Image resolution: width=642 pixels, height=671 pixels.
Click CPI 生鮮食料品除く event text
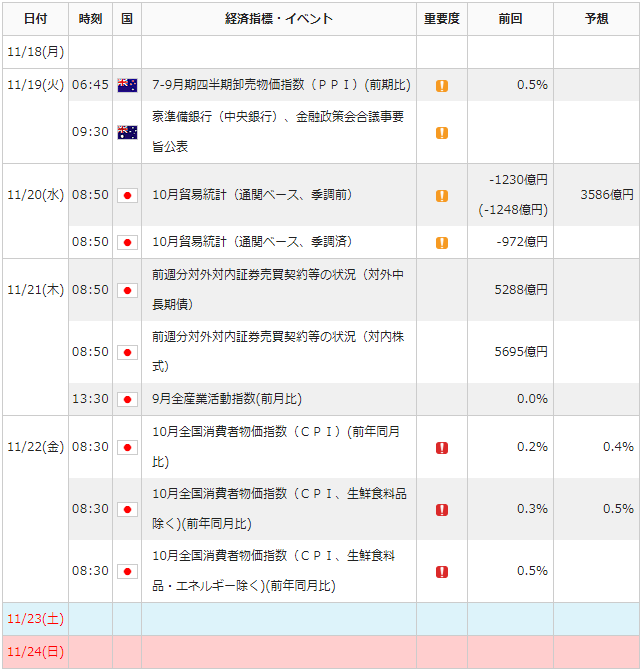click(x=279, y=509)
